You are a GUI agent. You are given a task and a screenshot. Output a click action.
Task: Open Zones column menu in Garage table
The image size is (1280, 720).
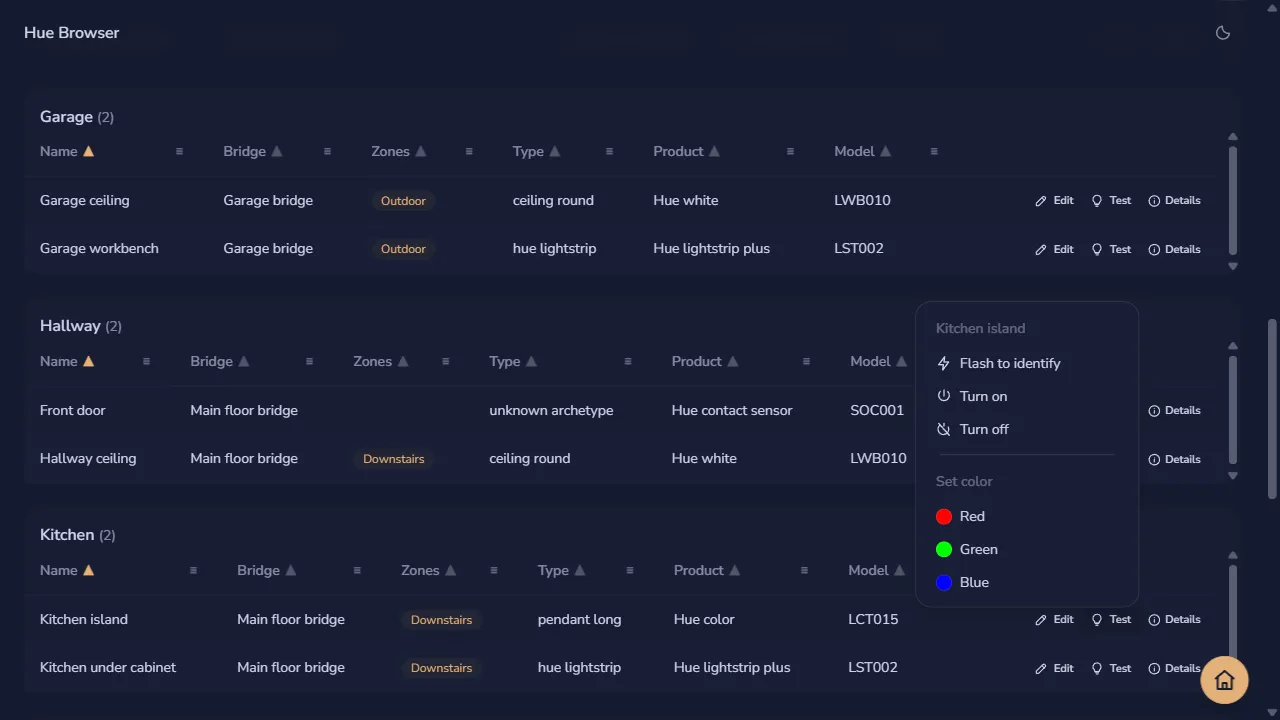(469, 152)
